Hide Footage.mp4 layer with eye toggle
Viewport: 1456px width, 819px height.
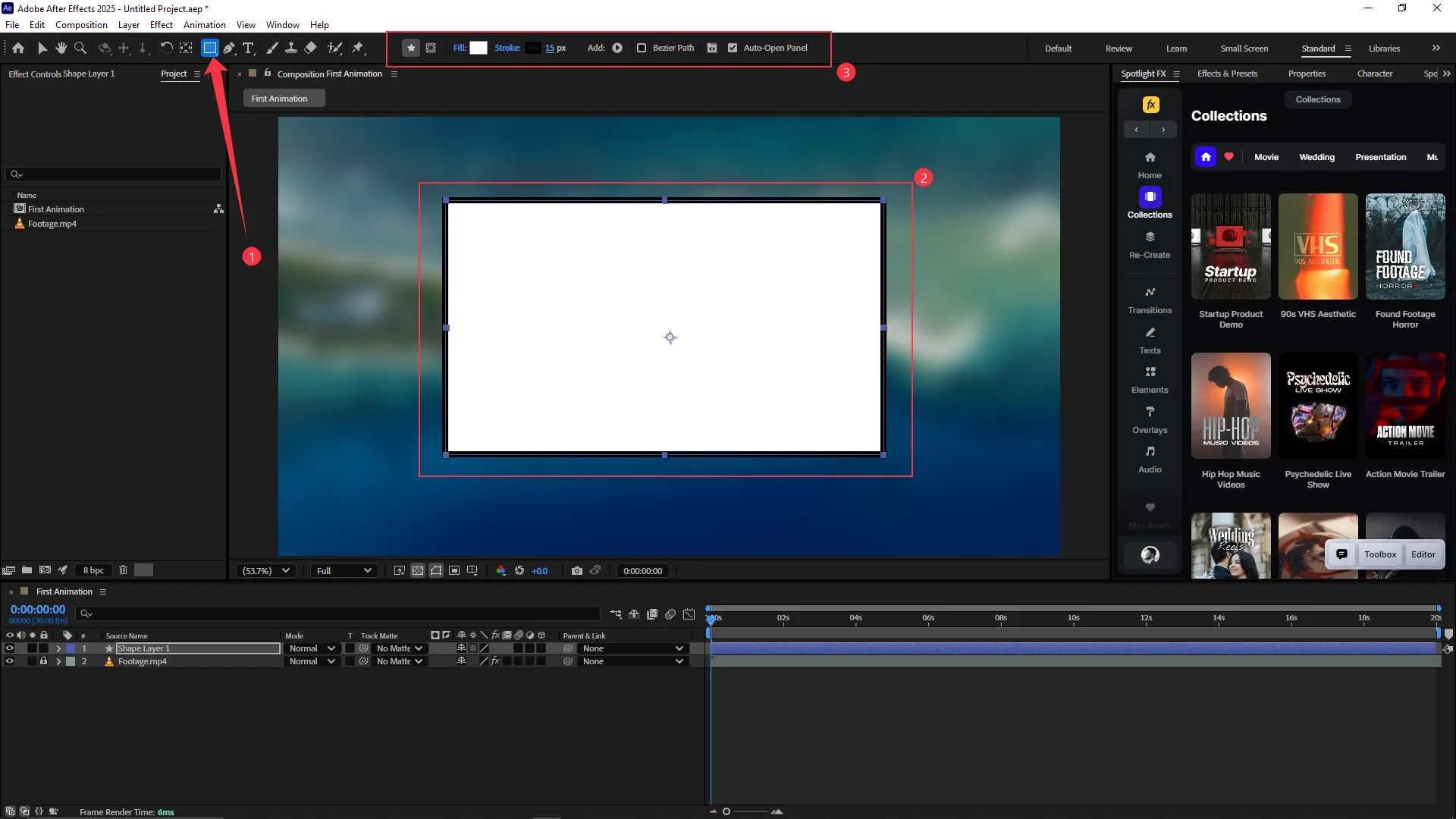[10, 661]
